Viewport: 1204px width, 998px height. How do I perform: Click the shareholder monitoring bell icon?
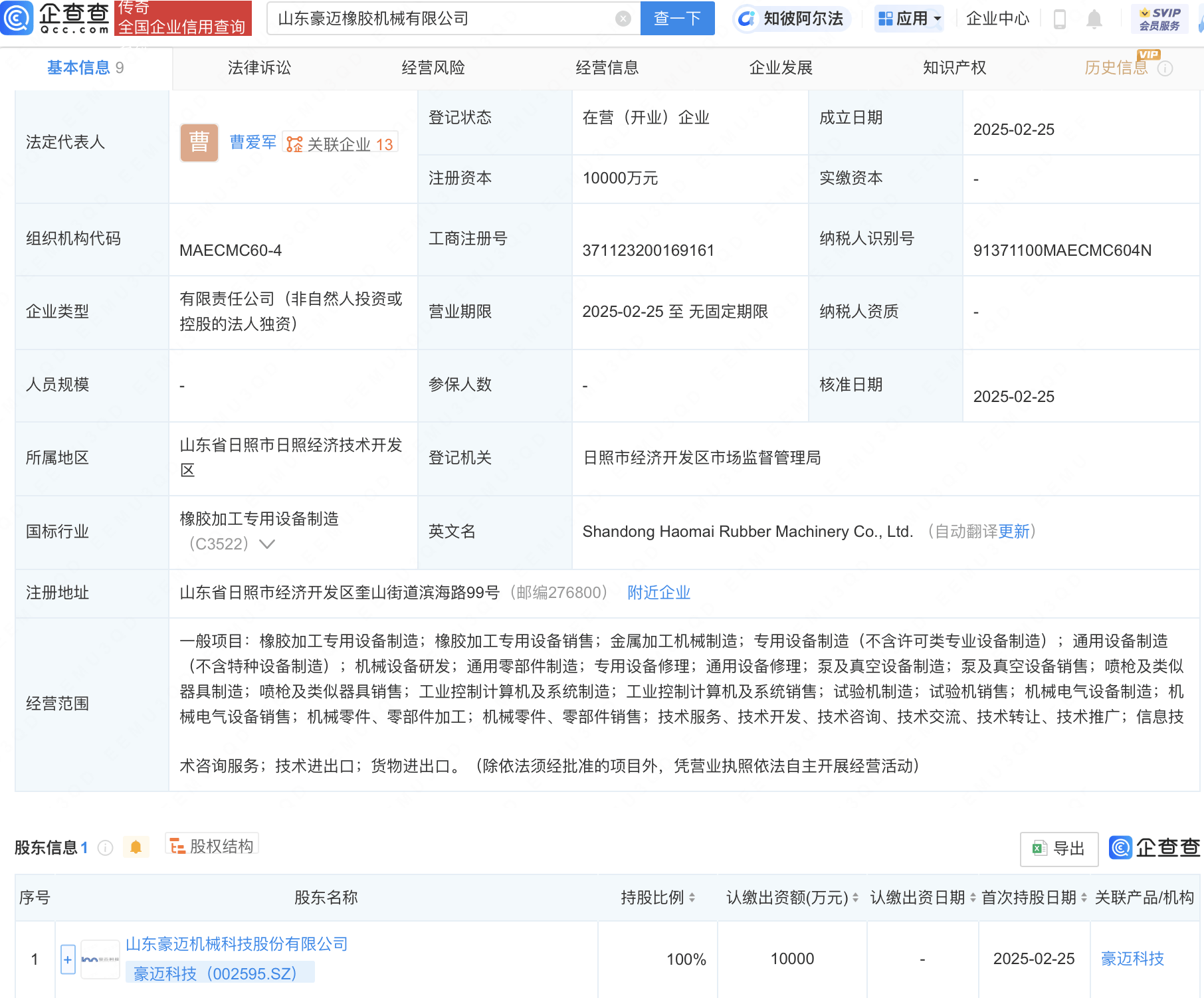click(136, 847)
